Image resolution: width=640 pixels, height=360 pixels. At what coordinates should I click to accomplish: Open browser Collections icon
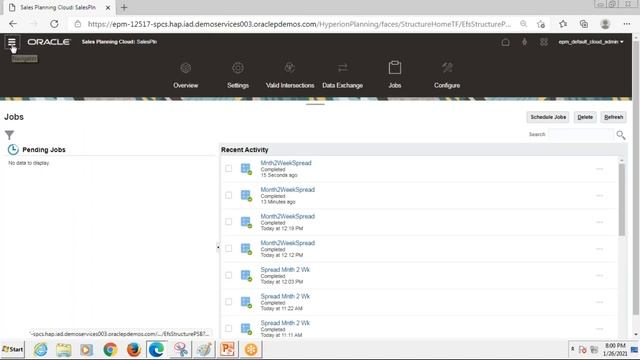coord(584,24)
